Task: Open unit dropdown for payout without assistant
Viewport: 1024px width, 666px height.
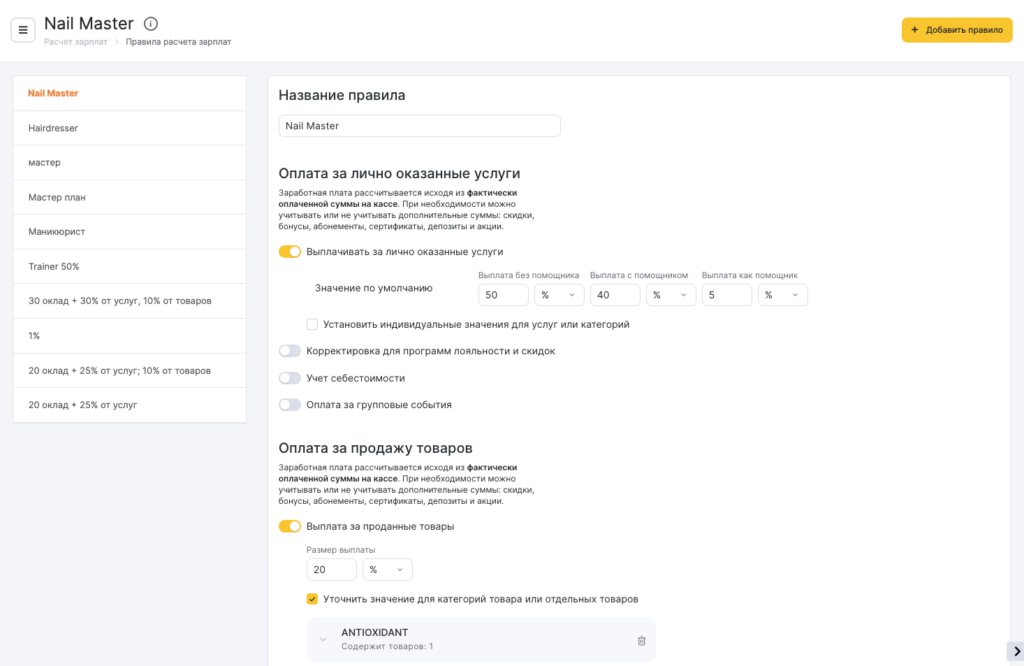Action: click(558, 295)
